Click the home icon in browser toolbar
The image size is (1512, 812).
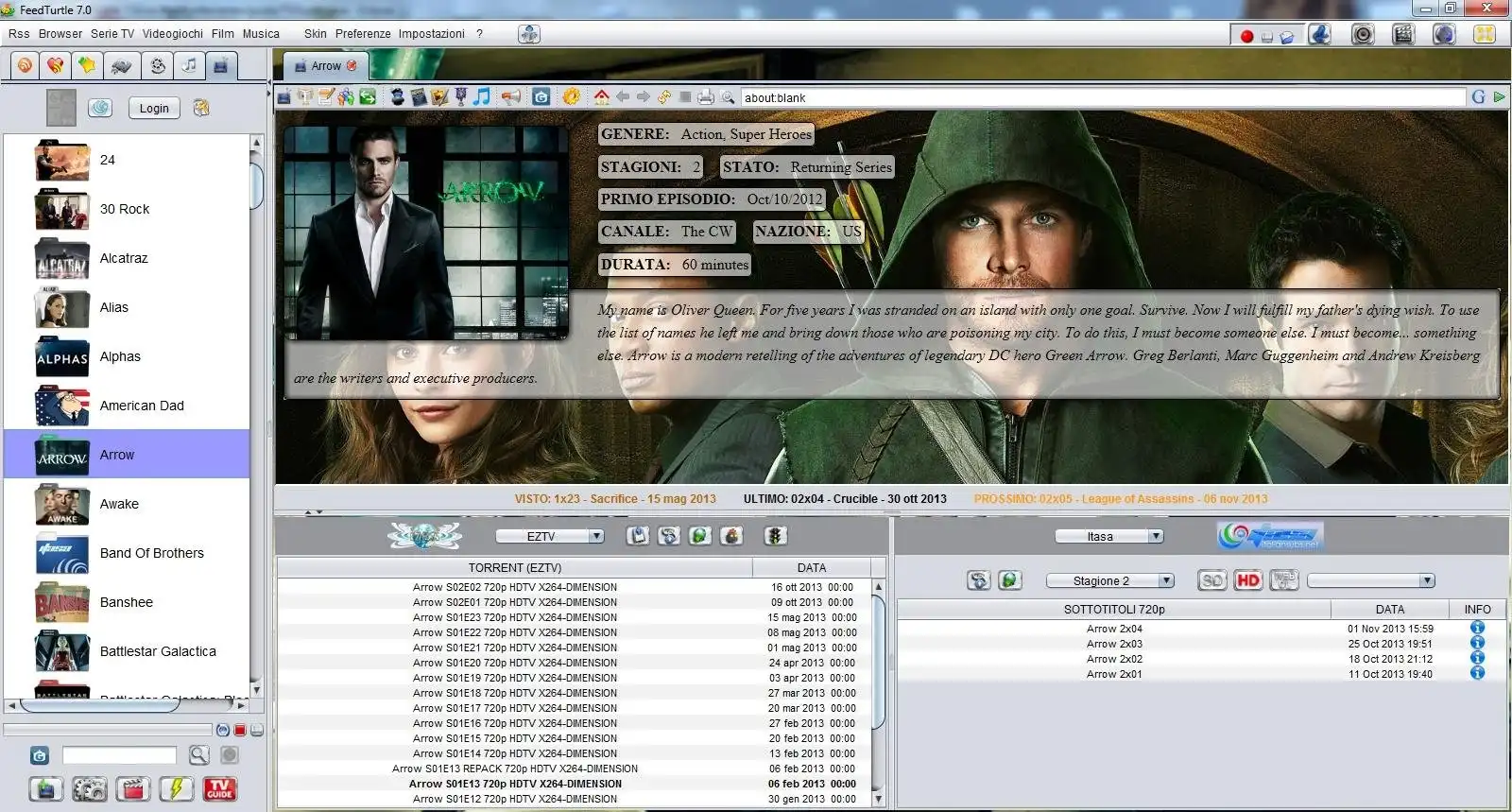coord(602,97)
